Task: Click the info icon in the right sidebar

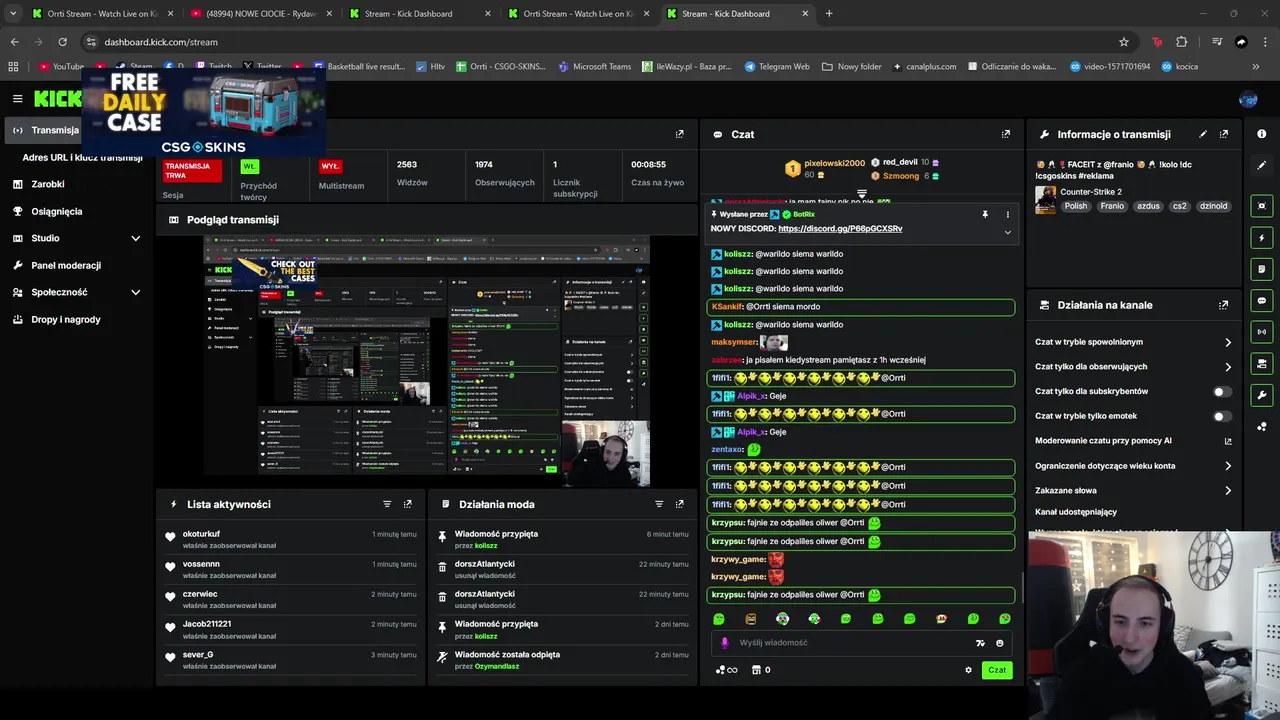Action: pyautogui.click(x=1262, y=134)
